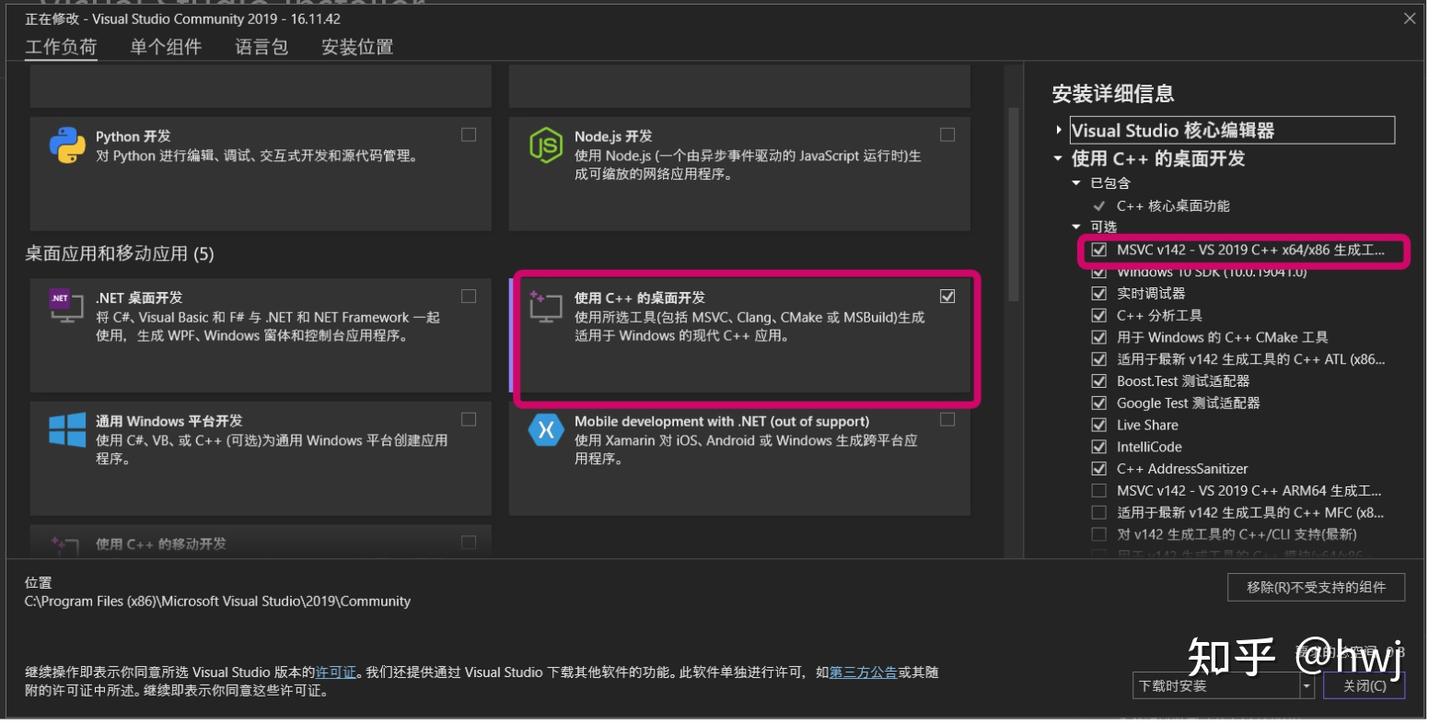The image size is (1440, 725).
Task: Check MSVC v142 ARM64 build tools
Action: click(x=1099, y=491)
